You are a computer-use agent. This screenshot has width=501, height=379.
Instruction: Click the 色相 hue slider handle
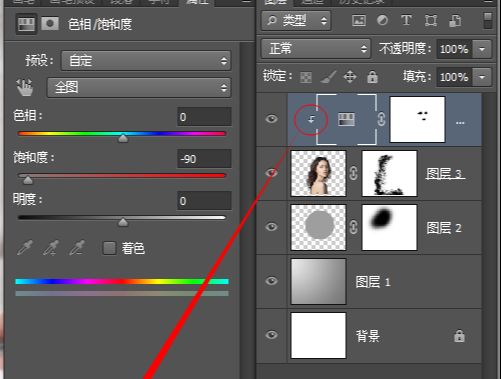(123, 138)
